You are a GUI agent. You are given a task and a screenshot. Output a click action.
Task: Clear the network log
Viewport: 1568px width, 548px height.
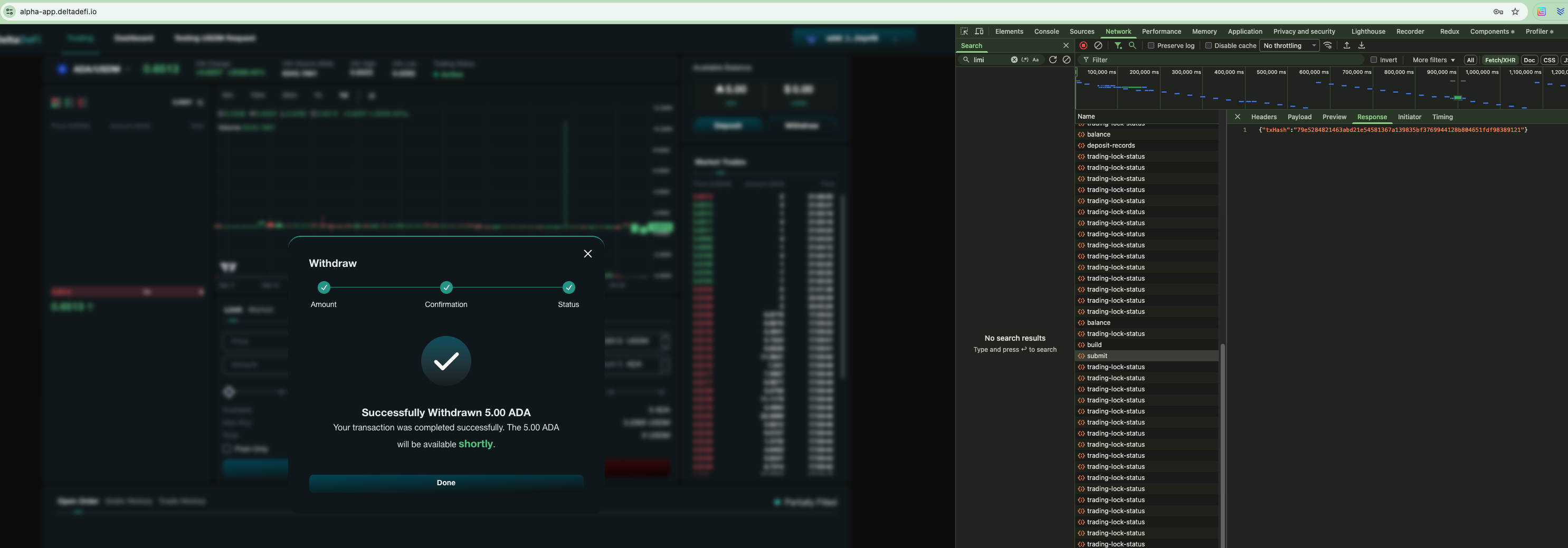click(1098, 45)
